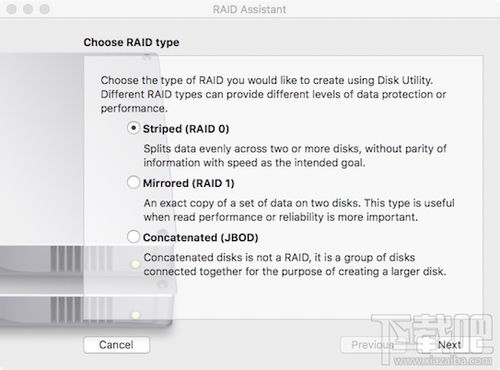Viewport: 500px width, 370px height.
Task: Click the greyed-out Previous button
Action: tap(373, 345)
